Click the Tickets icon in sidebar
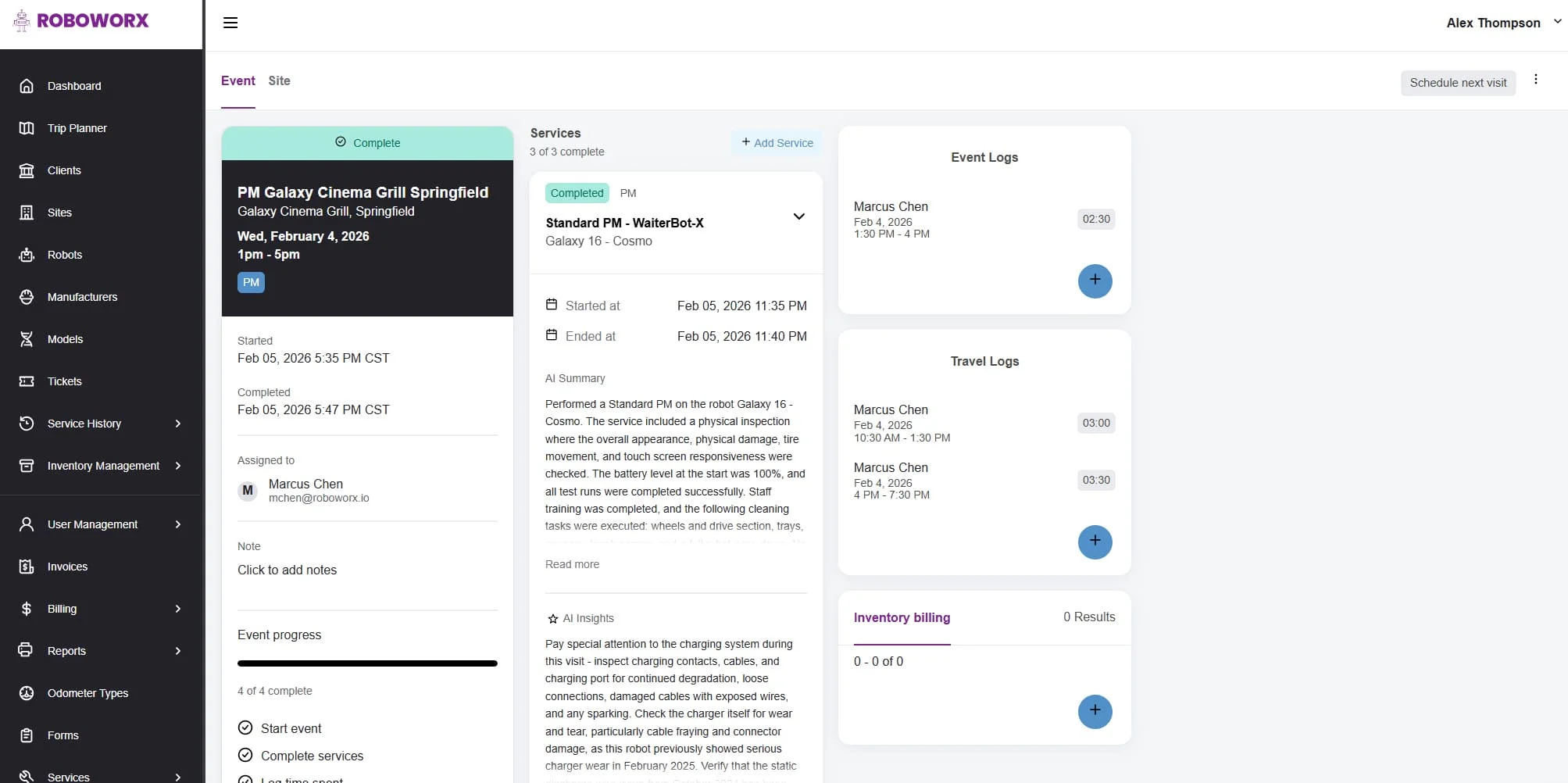 click(27, 381)
